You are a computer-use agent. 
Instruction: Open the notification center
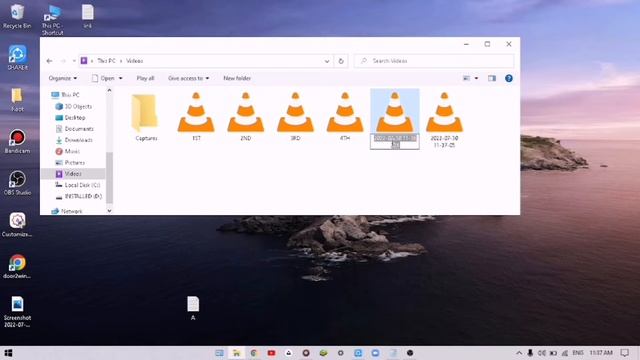(624, 353)
